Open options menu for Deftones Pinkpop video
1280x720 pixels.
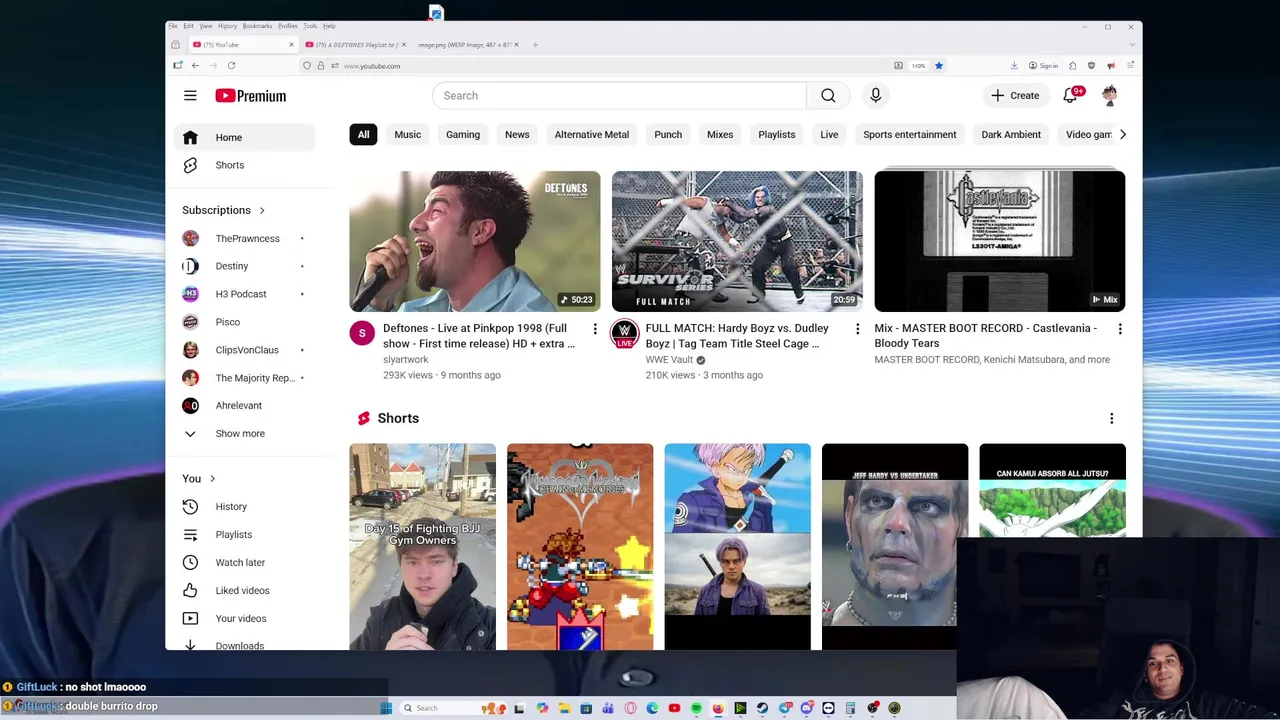coord(595,329)
